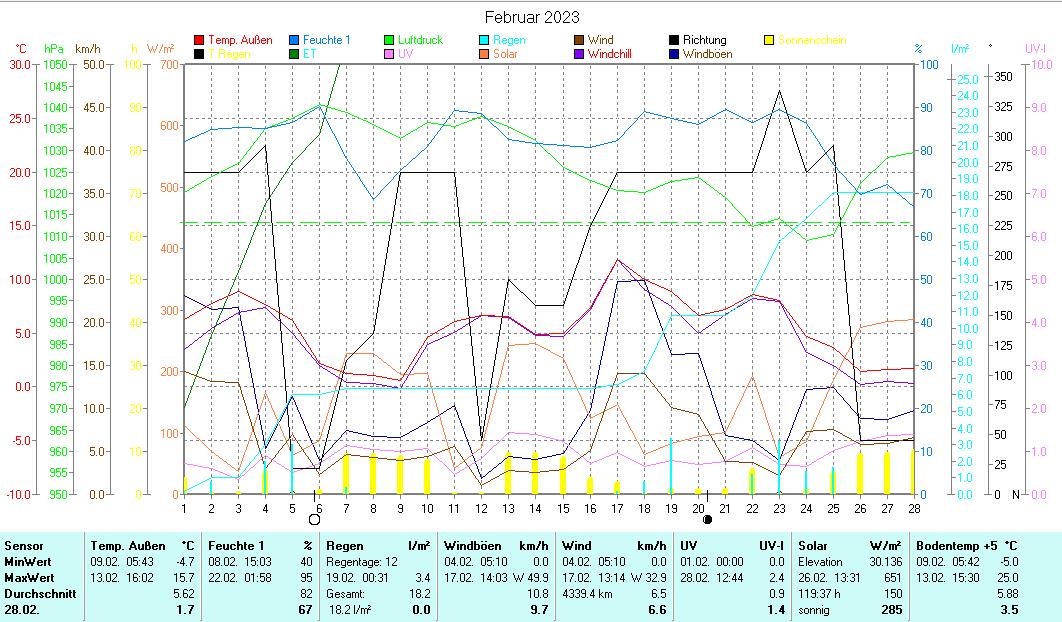
Task: Click the black T Regen legend swatch
Action: click(199, 54)
